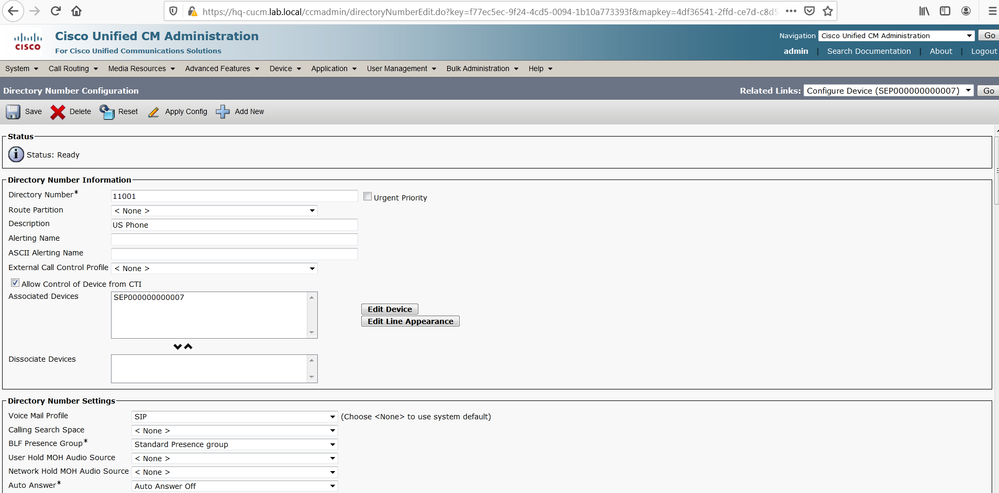Click the Edit Device button
This screenshot has width=999, height=493.
[x=390, y=309]
